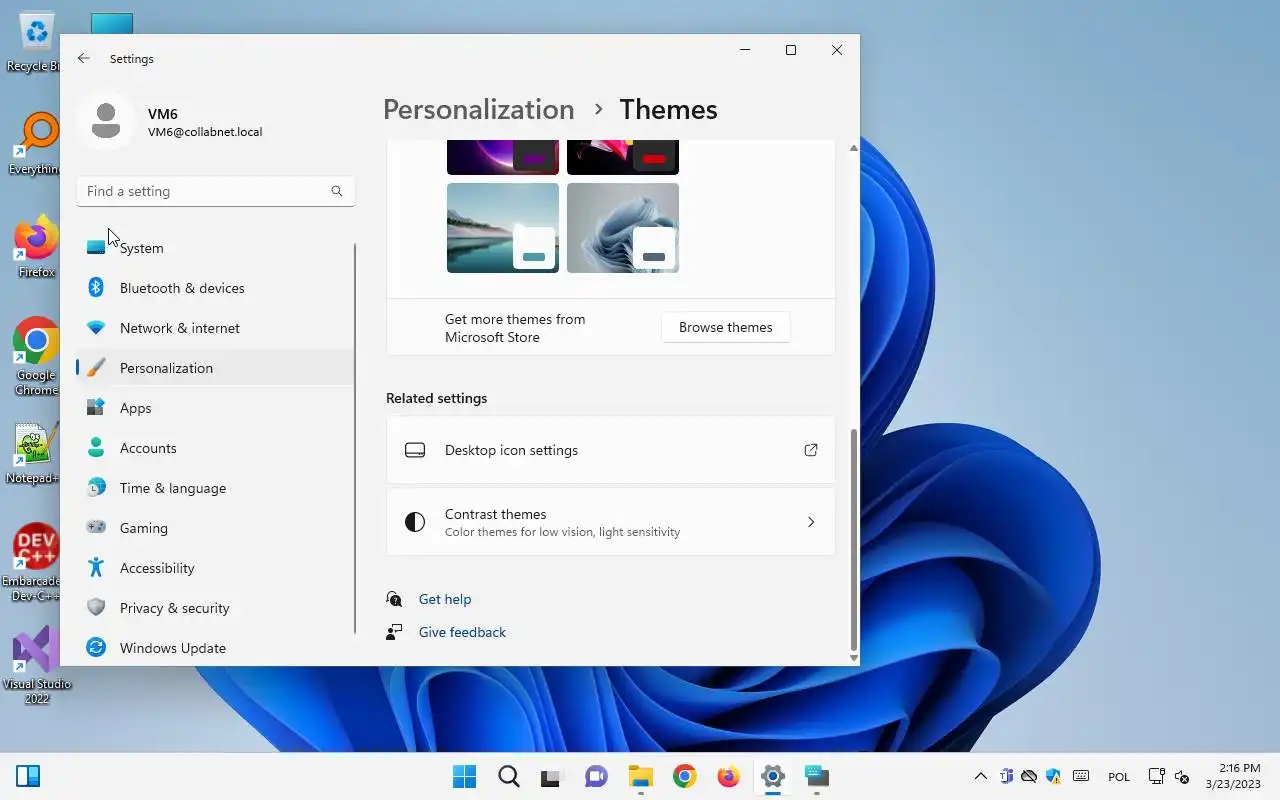
Task: Click the Give feedback link
Action: point(462,632)
